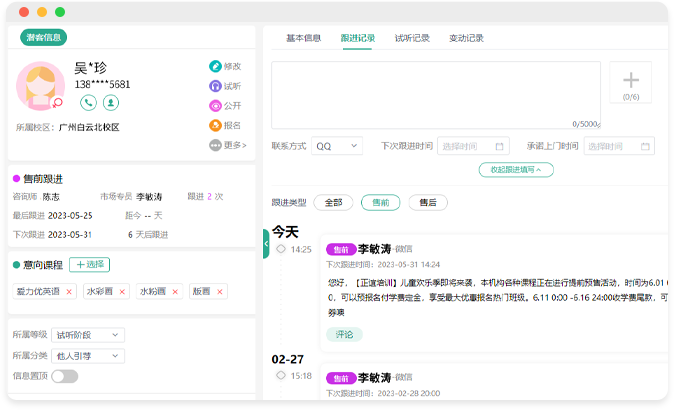This screenshot has width=674, height=411.
Task: Click the 修改 edit icon
Action: tap(215, 66)
